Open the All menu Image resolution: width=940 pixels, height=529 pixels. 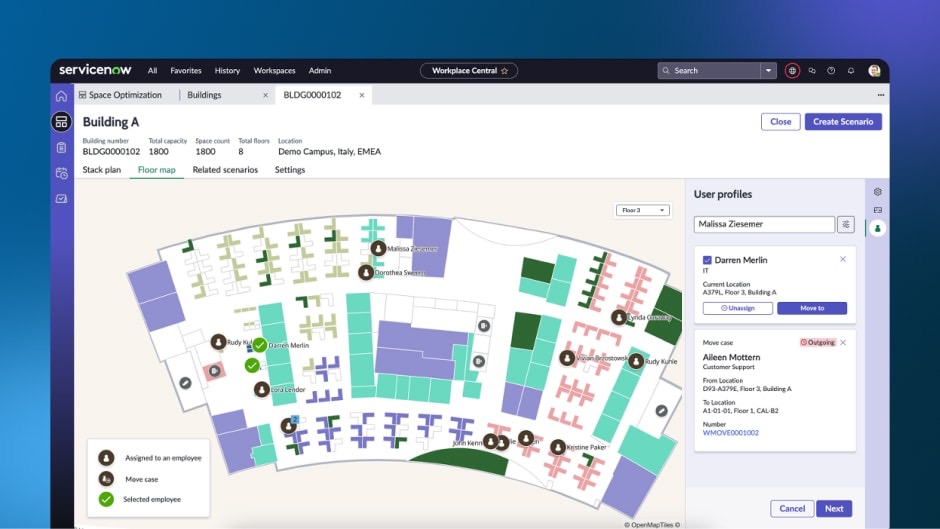pos(152,71)
